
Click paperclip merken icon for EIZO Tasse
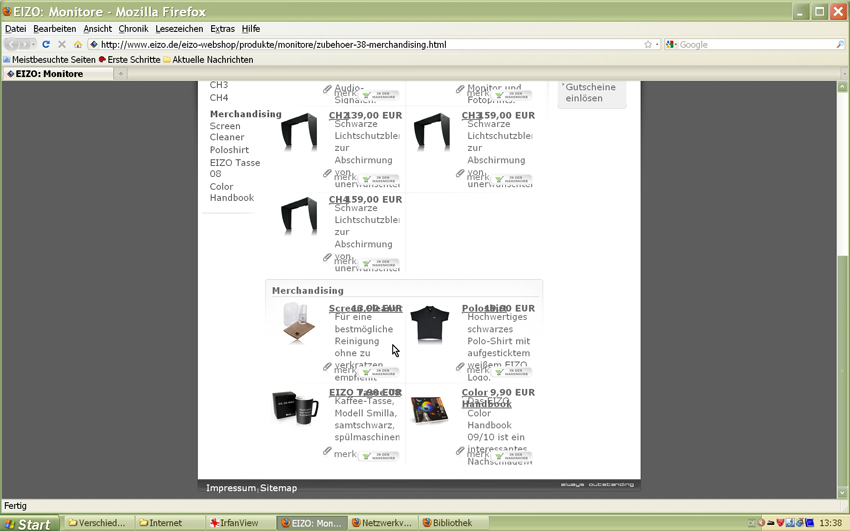327,451
